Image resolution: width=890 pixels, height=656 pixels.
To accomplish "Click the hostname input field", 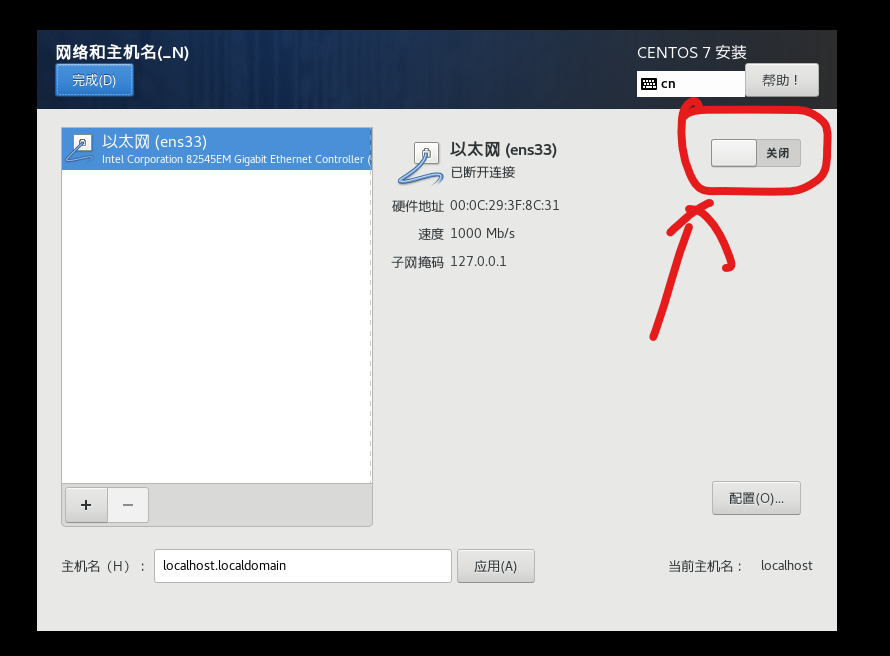I will click(303, 566).
